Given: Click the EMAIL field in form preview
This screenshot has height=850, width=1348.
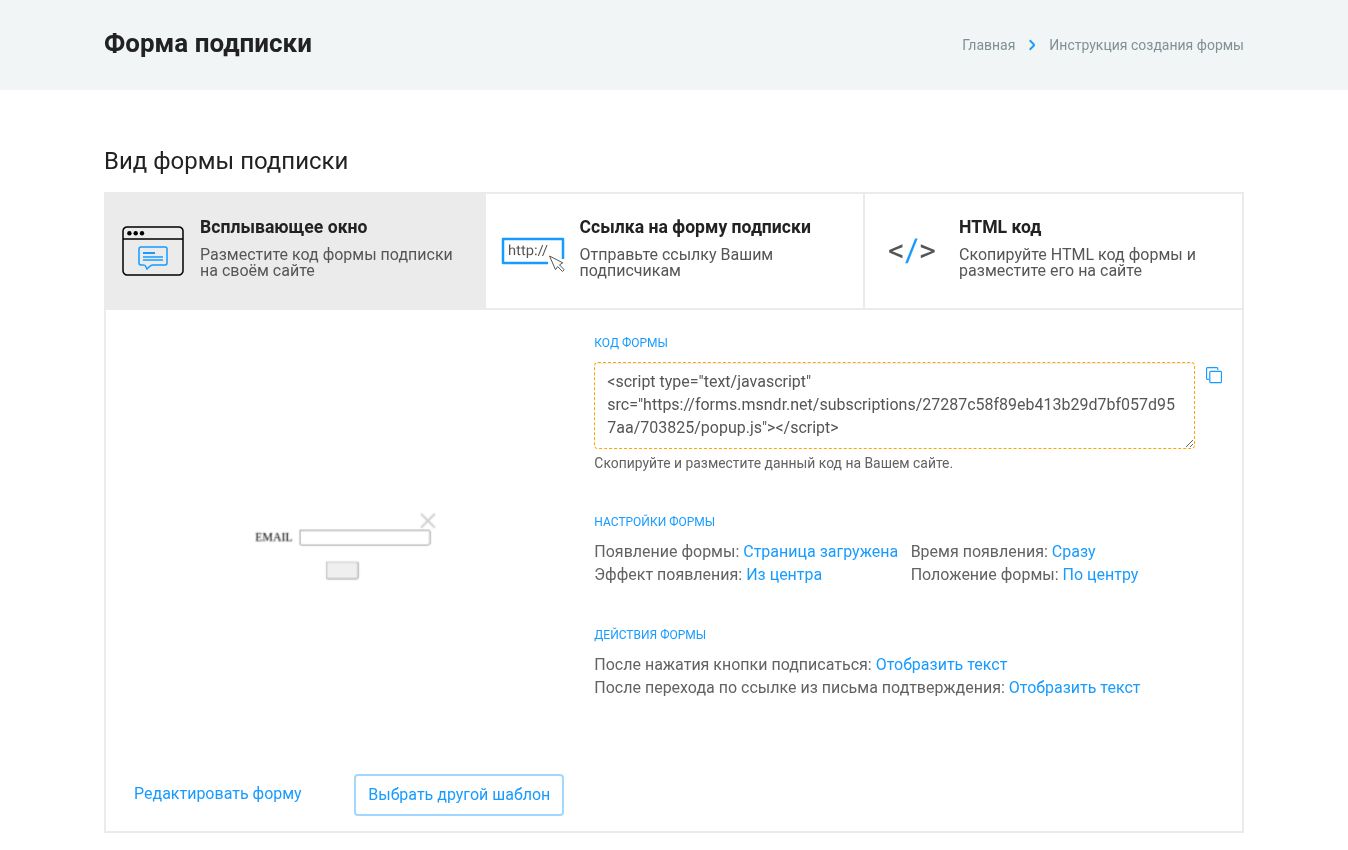Looking at the screenshot, I should click(365, 538).
